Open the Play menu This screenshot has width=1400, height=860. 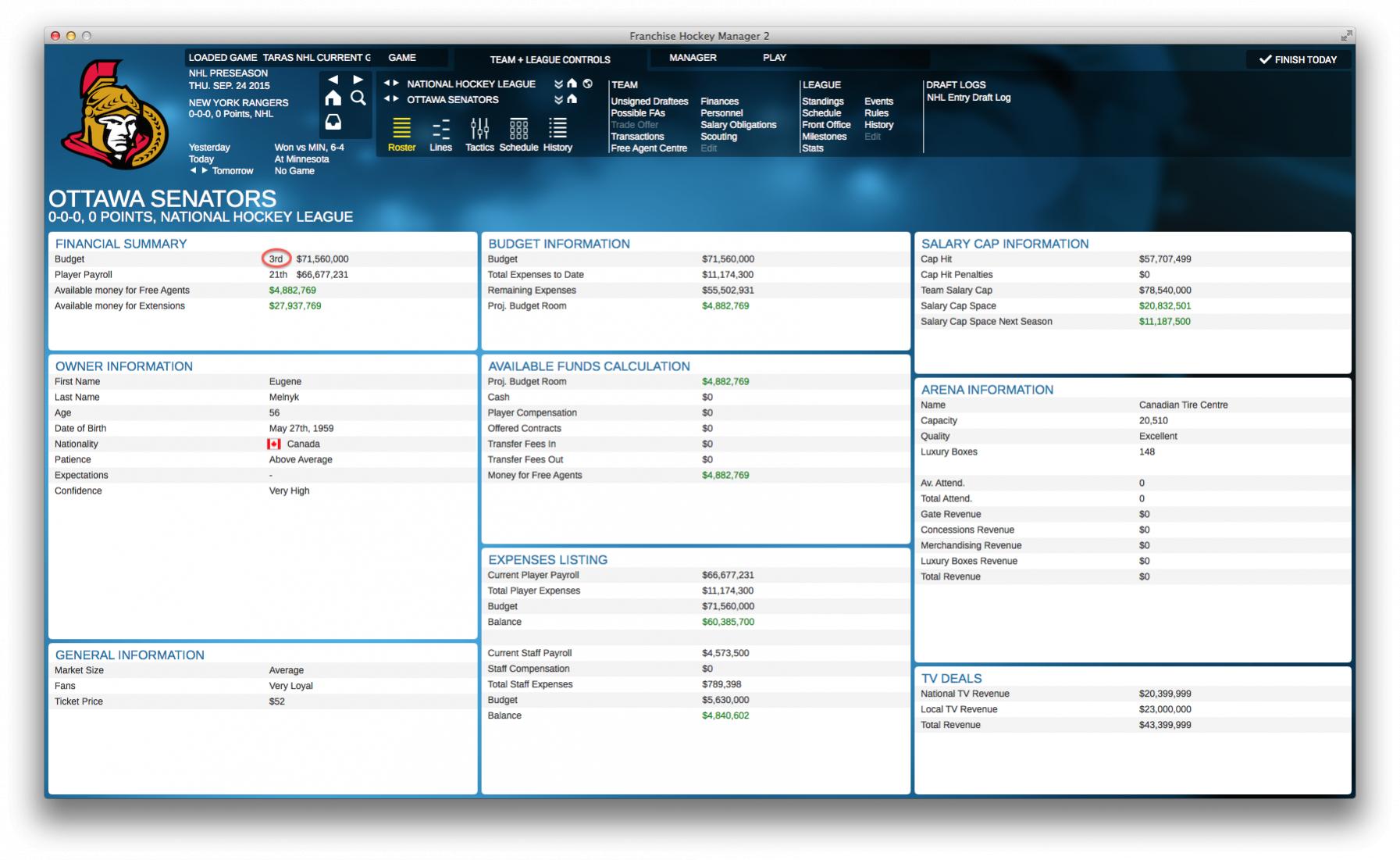[774, 58]
